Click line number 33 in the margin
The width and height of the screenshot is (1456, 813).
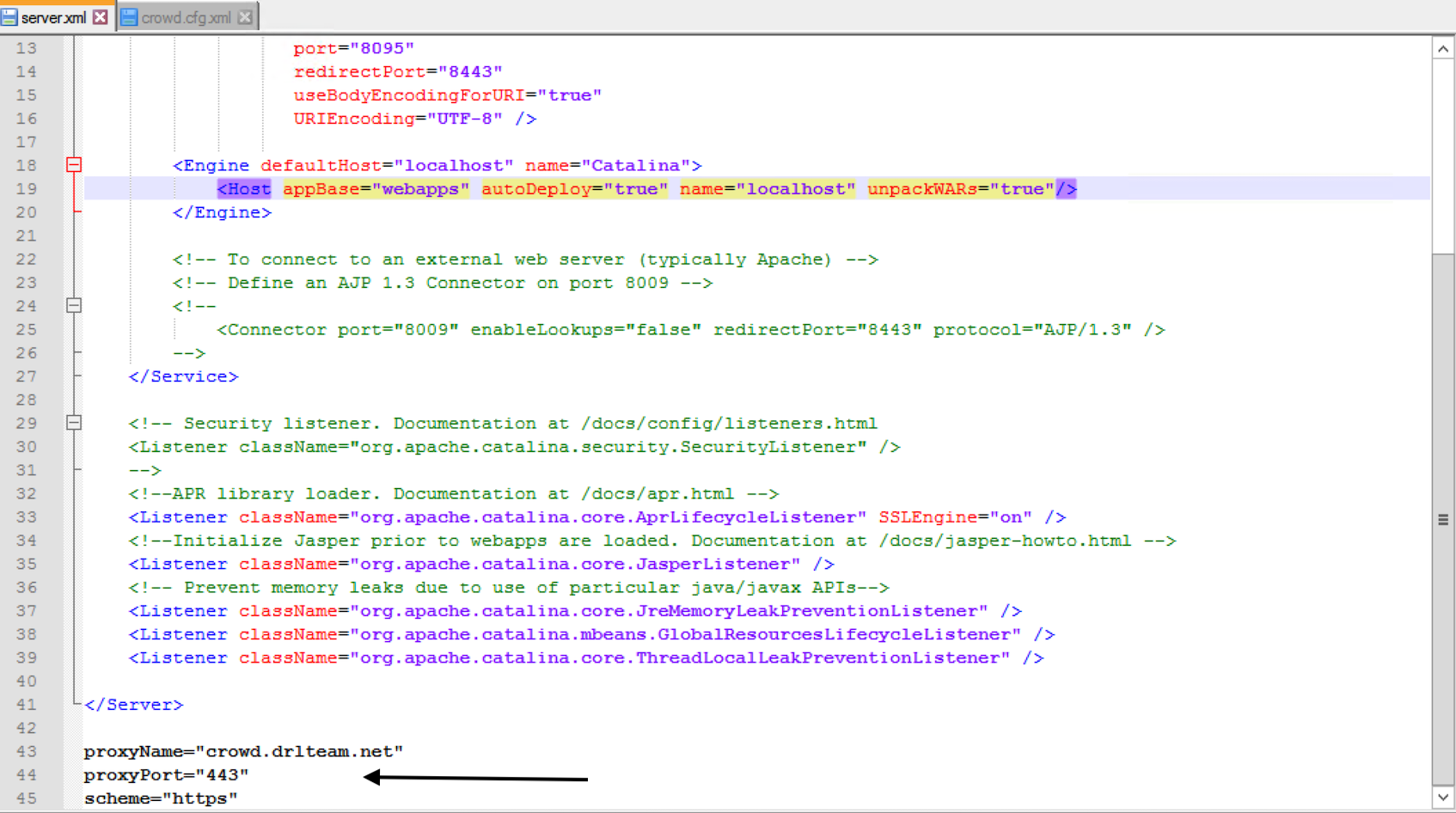coord(27,517)
